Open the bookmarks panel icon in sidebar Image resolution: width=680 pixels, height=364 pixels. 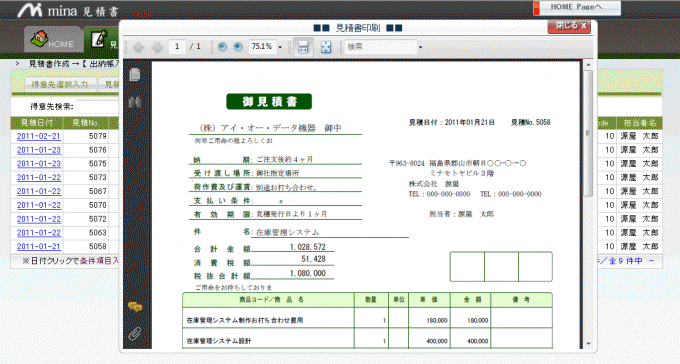click(135, 102)
